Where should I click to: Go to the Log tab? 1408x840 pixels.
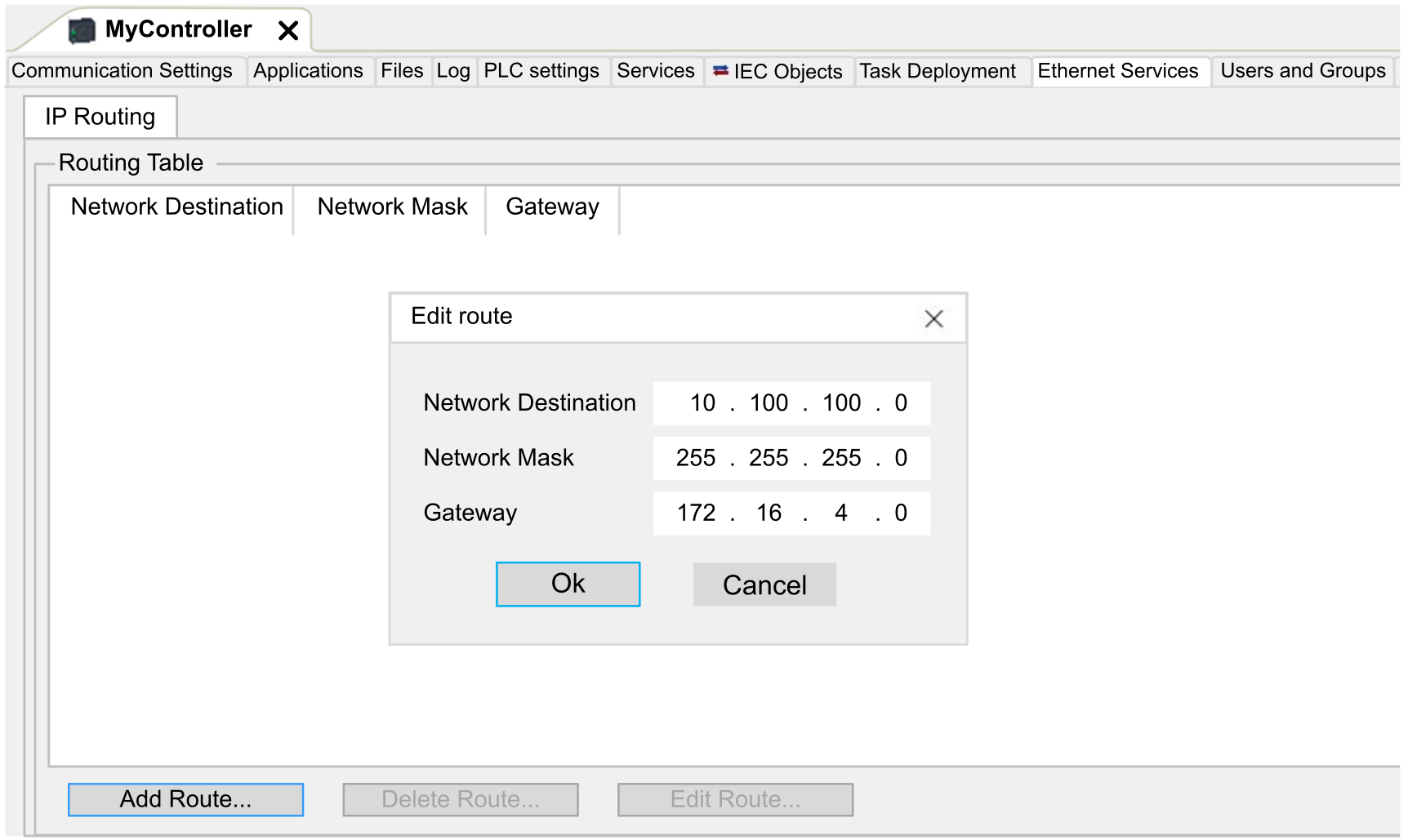pos(453,71)
